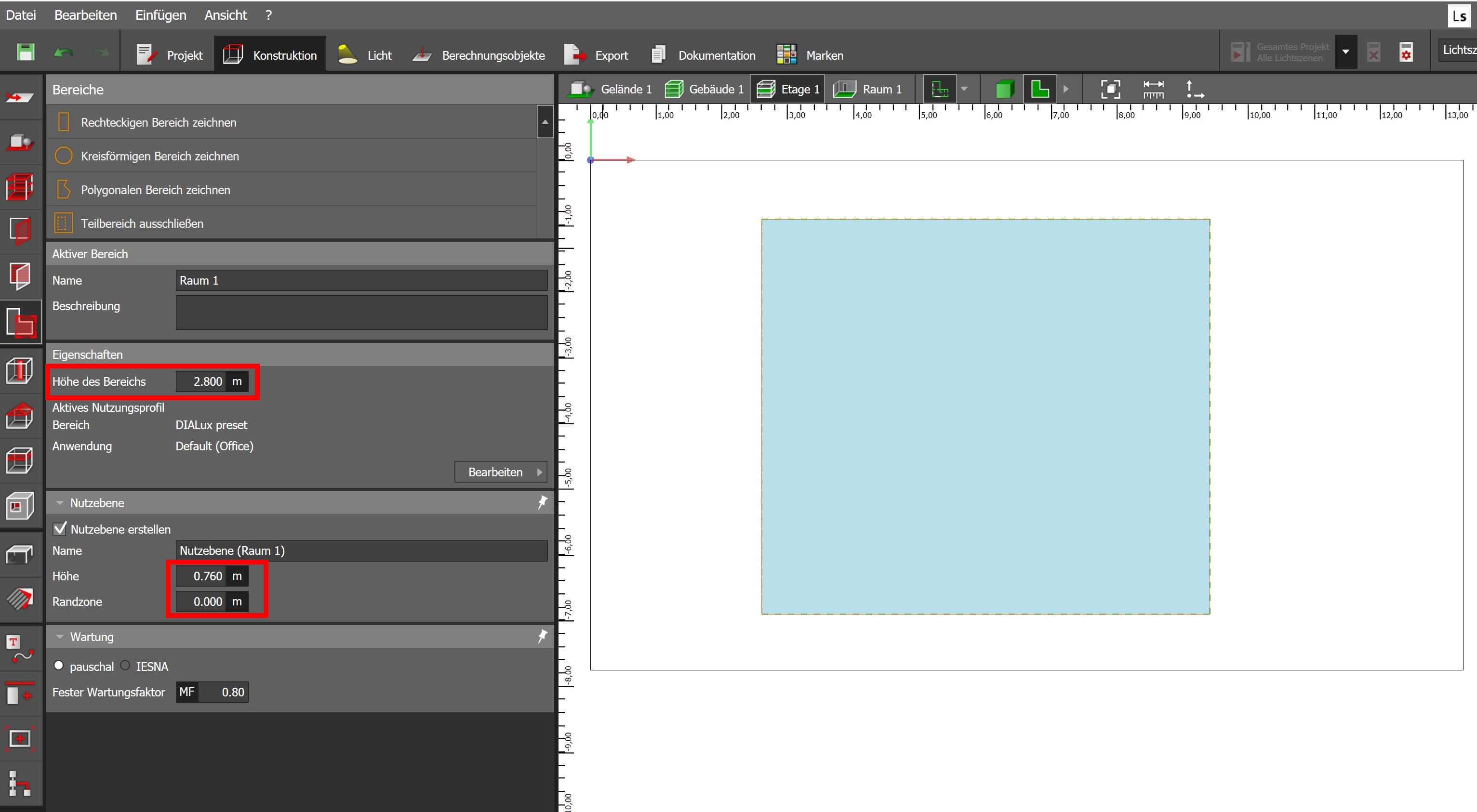
Task: Collapse the Nutzebene section
Action: 60,502
